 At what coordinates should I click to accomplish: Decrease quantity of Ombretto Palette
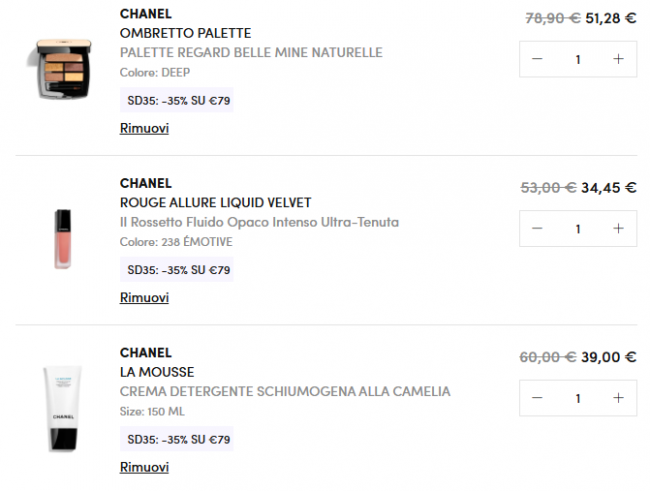point(537,59)
